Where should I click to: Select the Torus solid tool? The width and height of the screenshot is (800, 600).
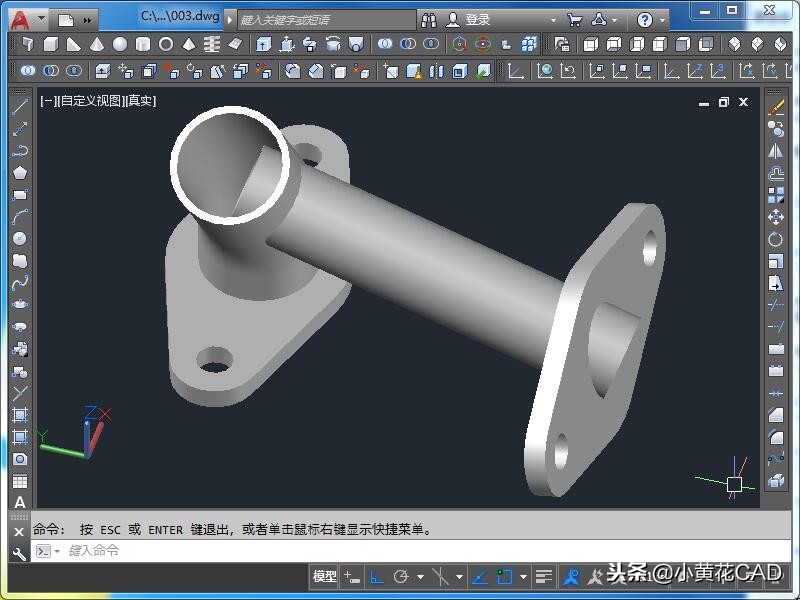point(166,44)
